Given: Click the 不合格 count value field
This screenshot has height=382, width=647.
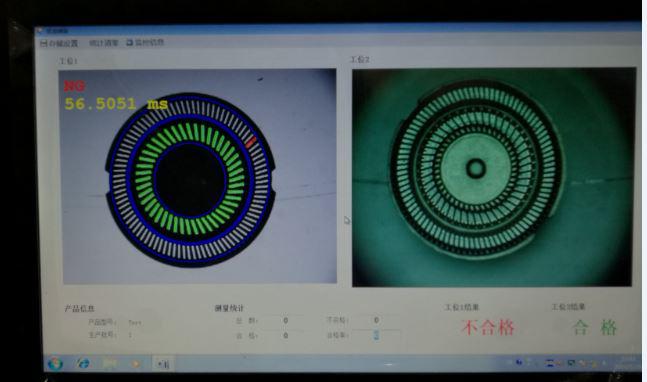Looking at the screenshot, I should tap(376, 320).
